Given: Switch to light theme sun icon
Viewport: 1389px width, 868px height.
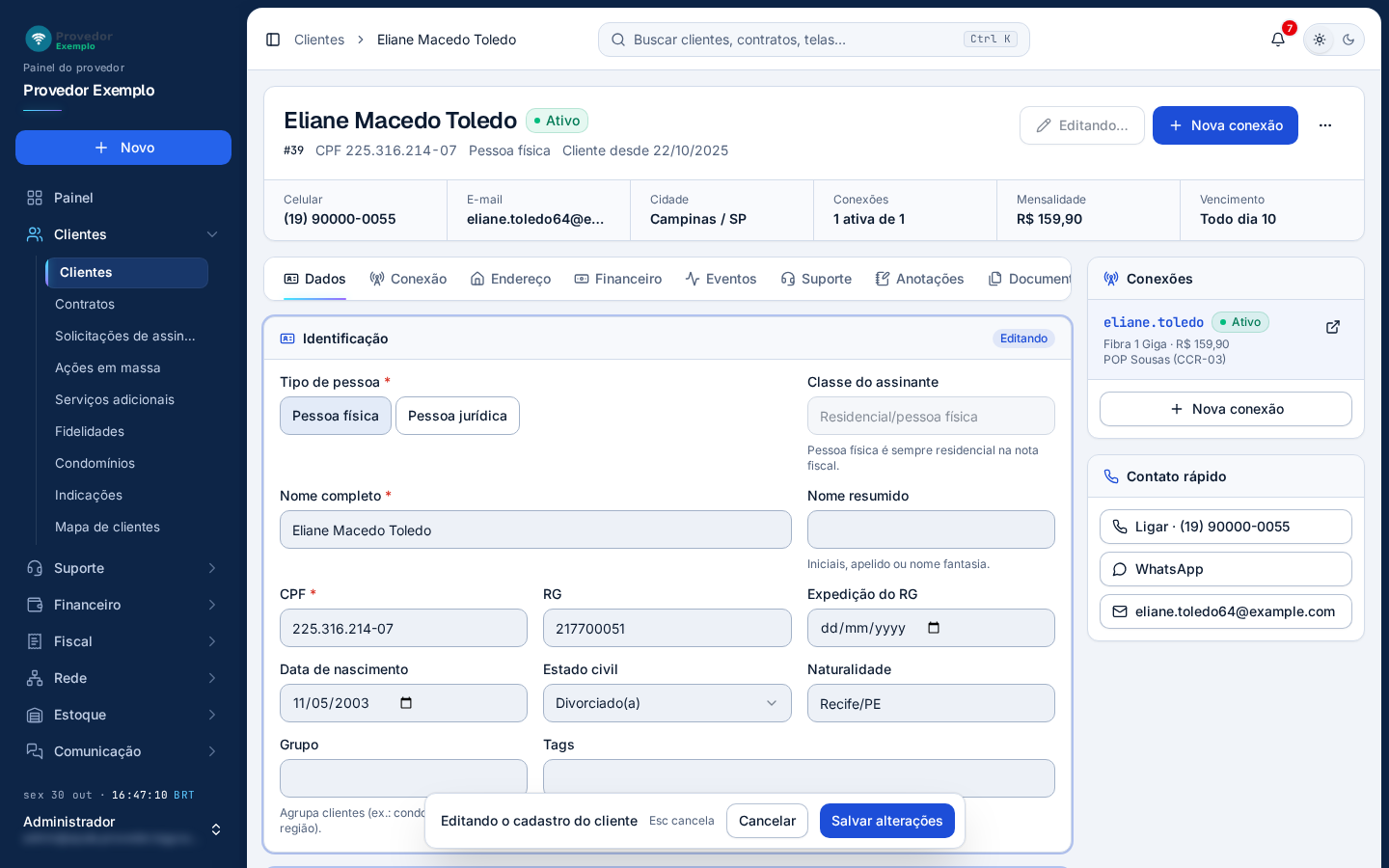Looking at the screenshot, I should point(1320,40).
